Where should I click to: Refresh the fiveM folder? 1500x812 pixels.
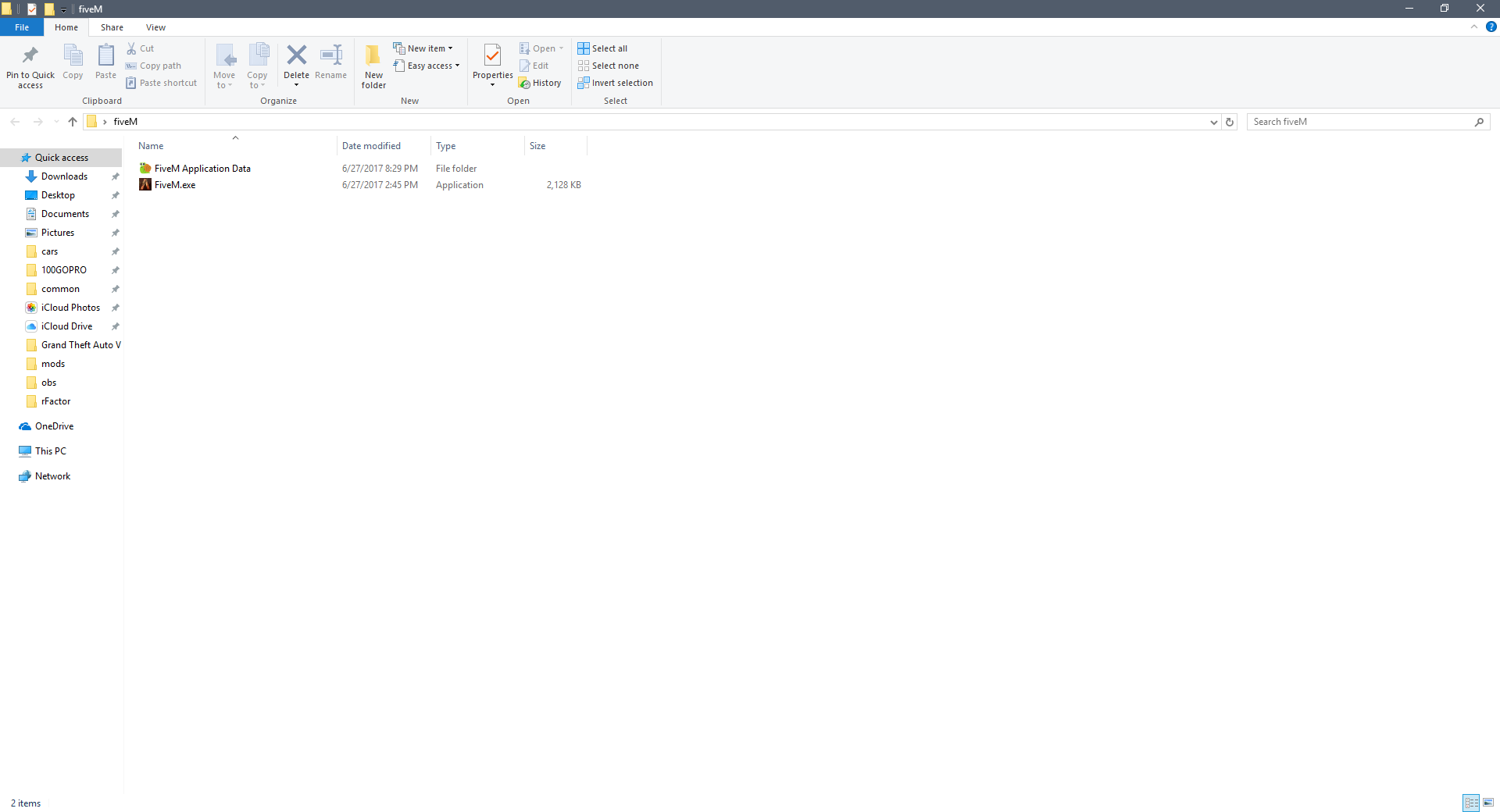(x=1230, y=122)
